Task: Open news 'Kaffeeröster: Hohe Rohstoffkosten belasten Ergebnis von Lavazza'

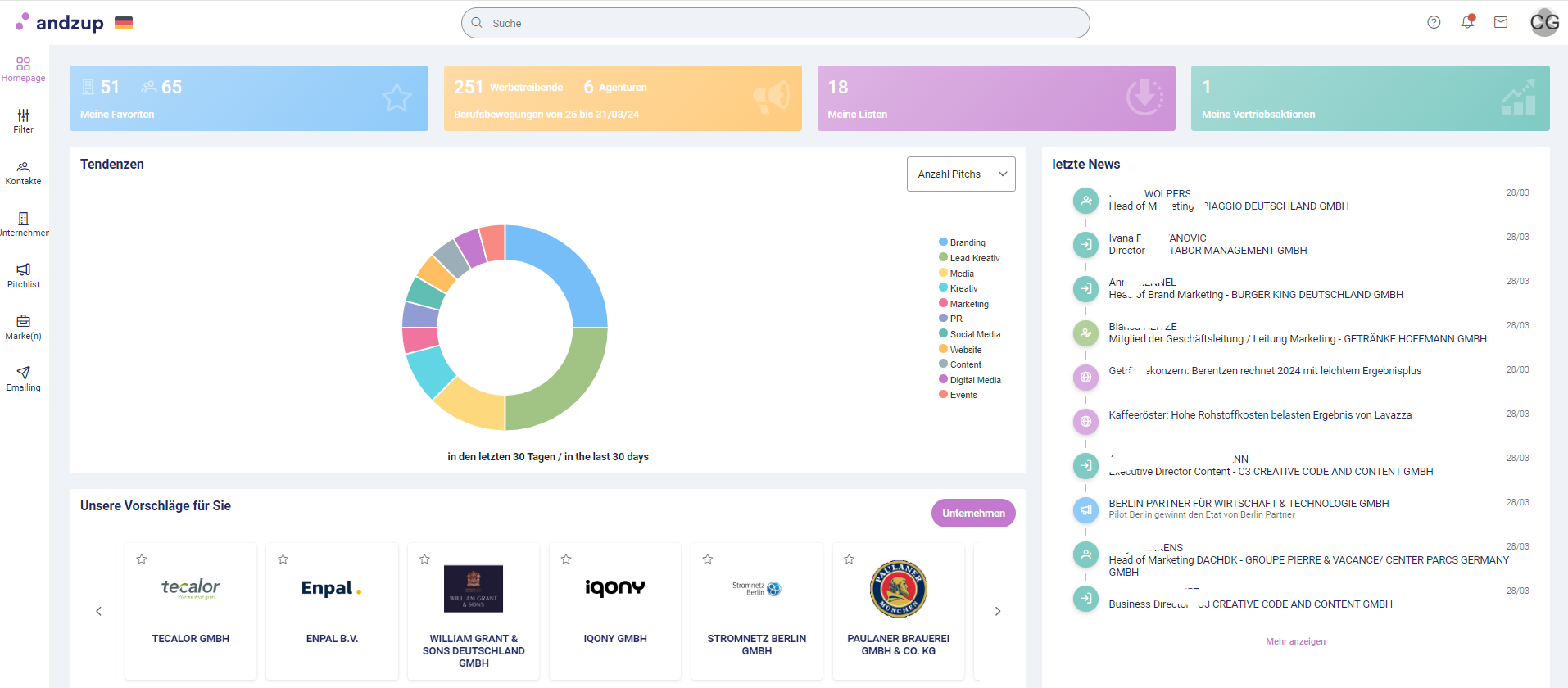Action: (1260, 415)
